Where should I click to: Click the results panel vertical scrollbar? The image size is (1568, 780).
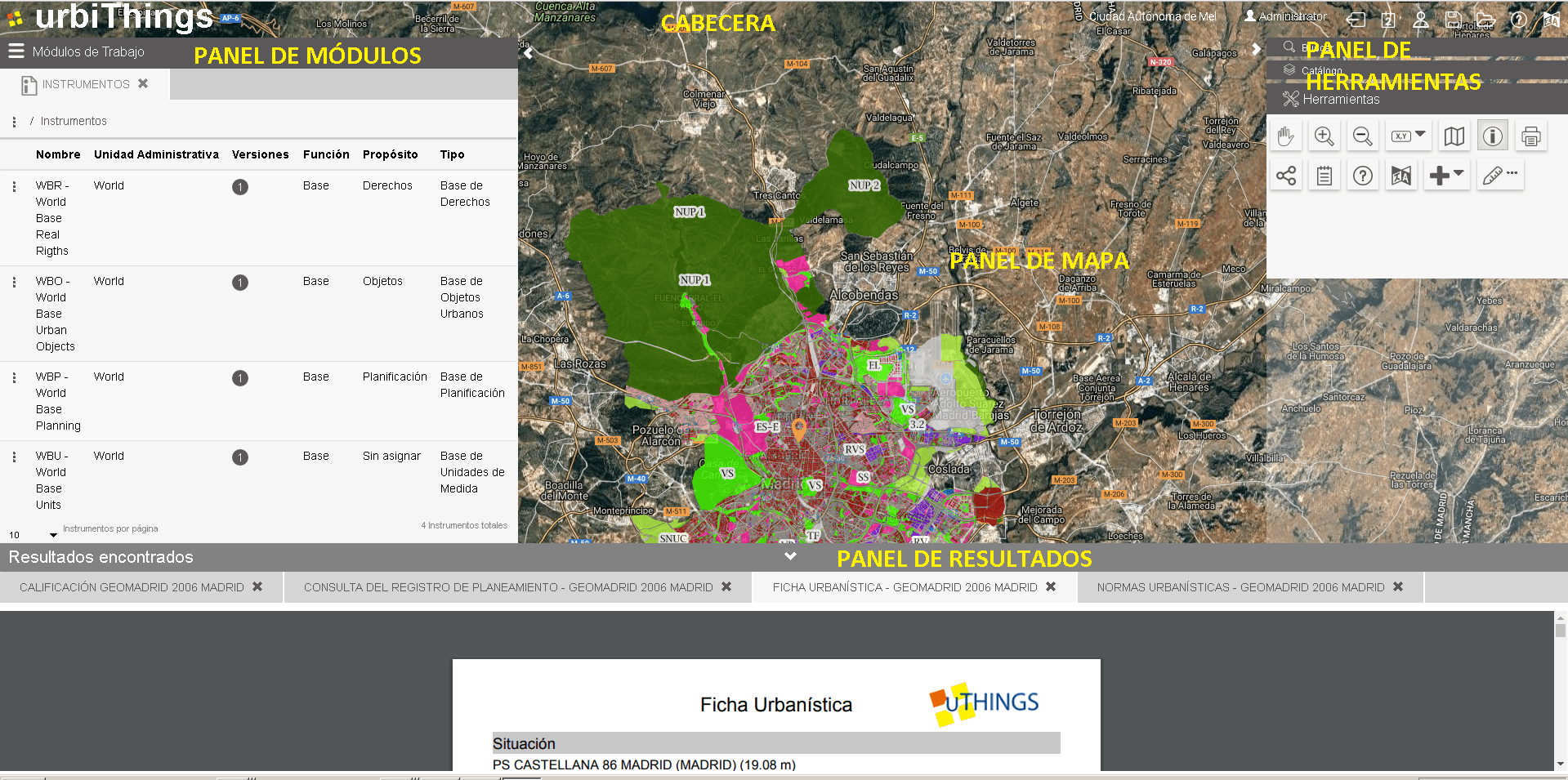pyautogui.click(x=1561, y=690)
